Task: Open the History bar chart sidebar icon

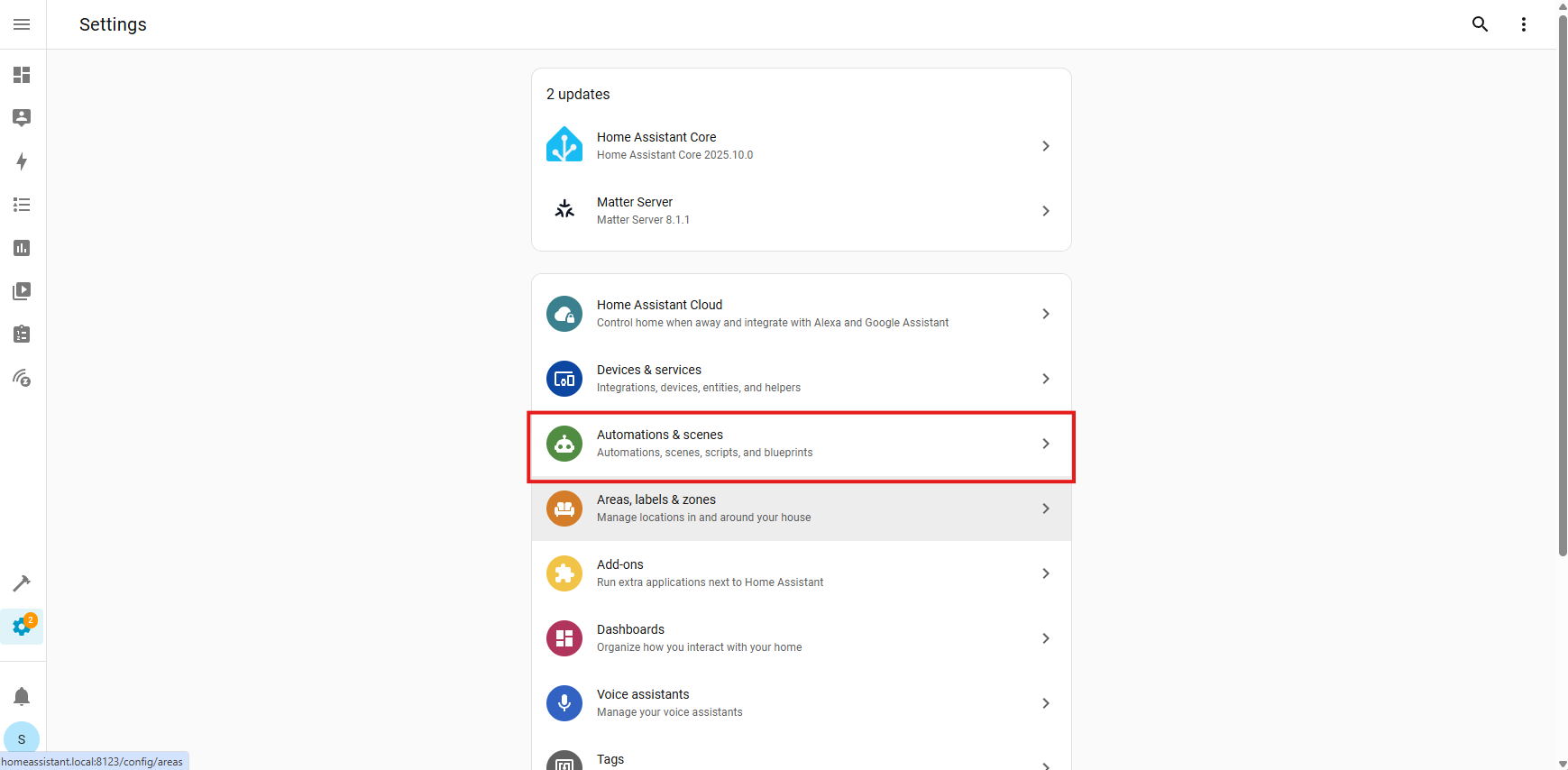Action: [22, 248]
